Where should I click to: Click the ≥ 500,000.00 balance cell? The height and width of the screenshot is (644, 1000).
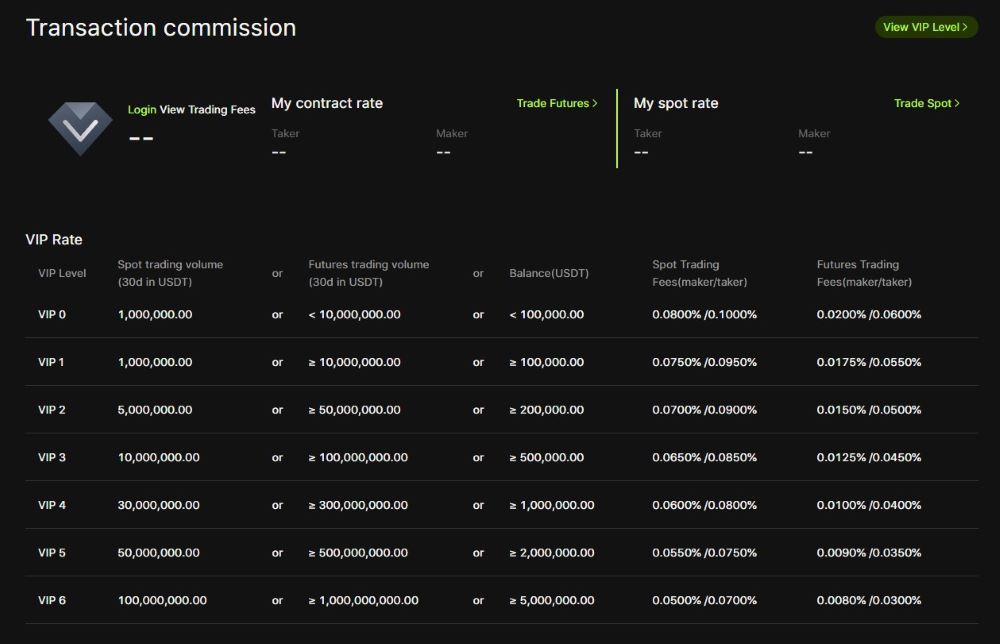tap(547, 457)
